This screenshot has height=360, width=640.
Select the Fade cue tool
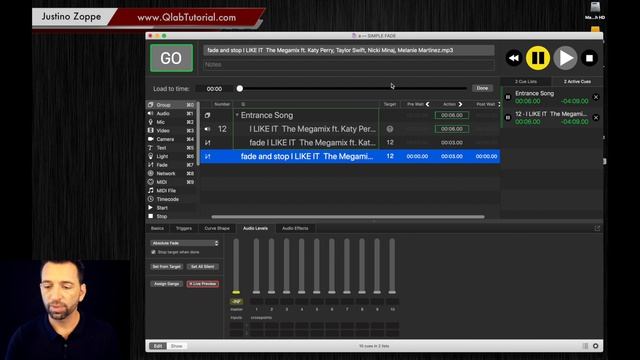pos(162,165)
